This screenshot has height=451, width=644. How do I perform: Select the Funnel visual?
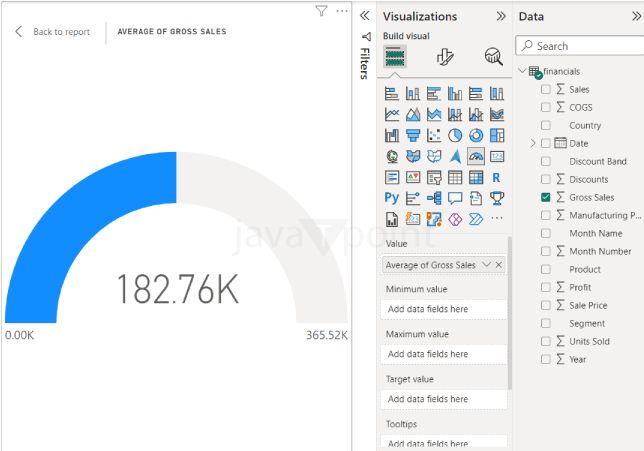coord(413,136)
